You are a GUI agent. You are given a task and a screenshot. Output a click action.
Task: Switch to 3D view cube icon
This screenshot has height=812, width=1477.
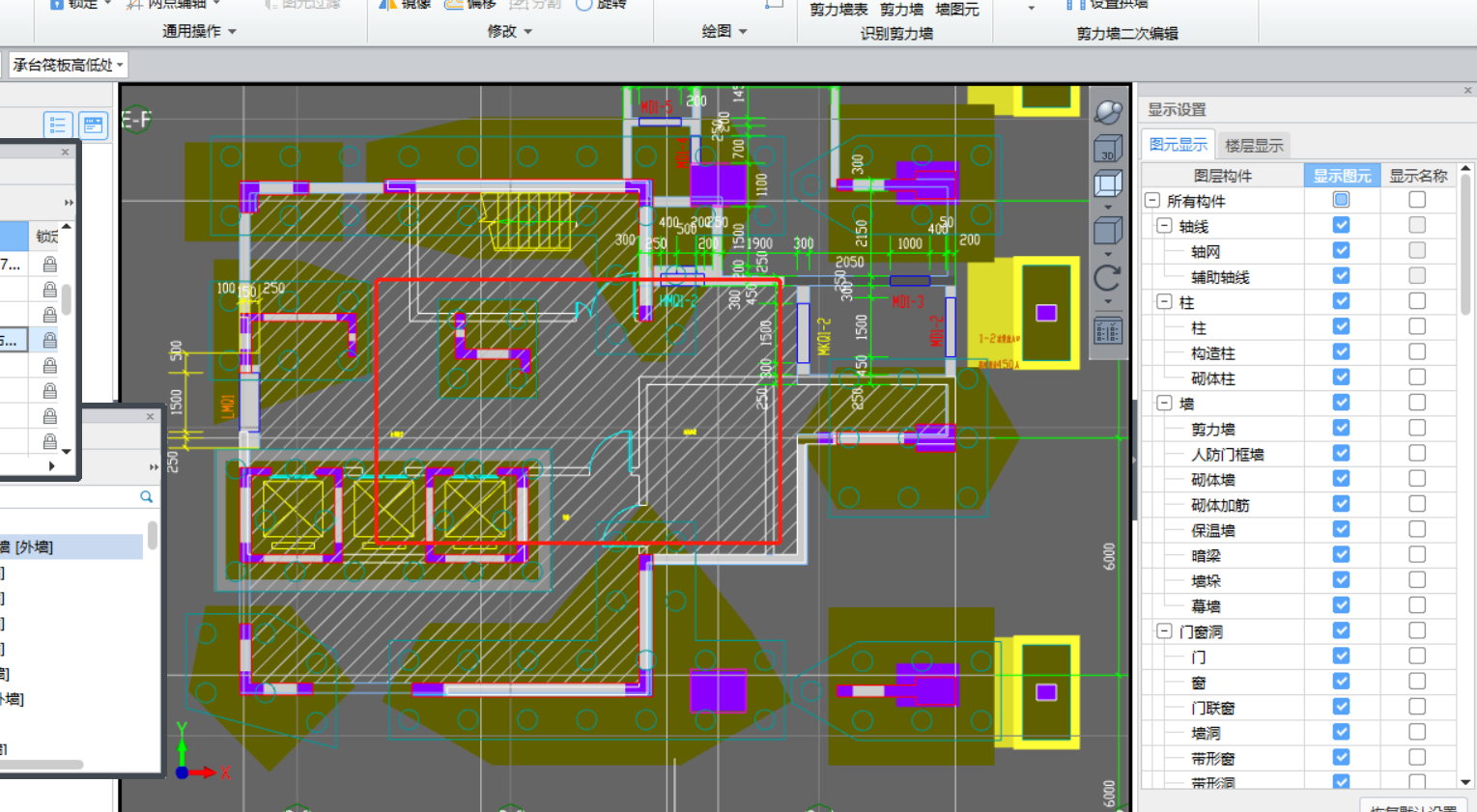1108,149
